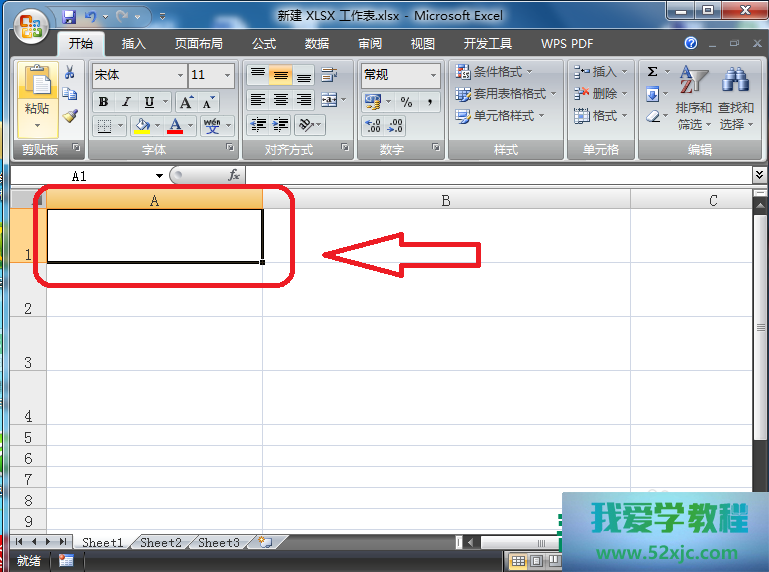Click the Name Box showing A1

coord(110,175)
